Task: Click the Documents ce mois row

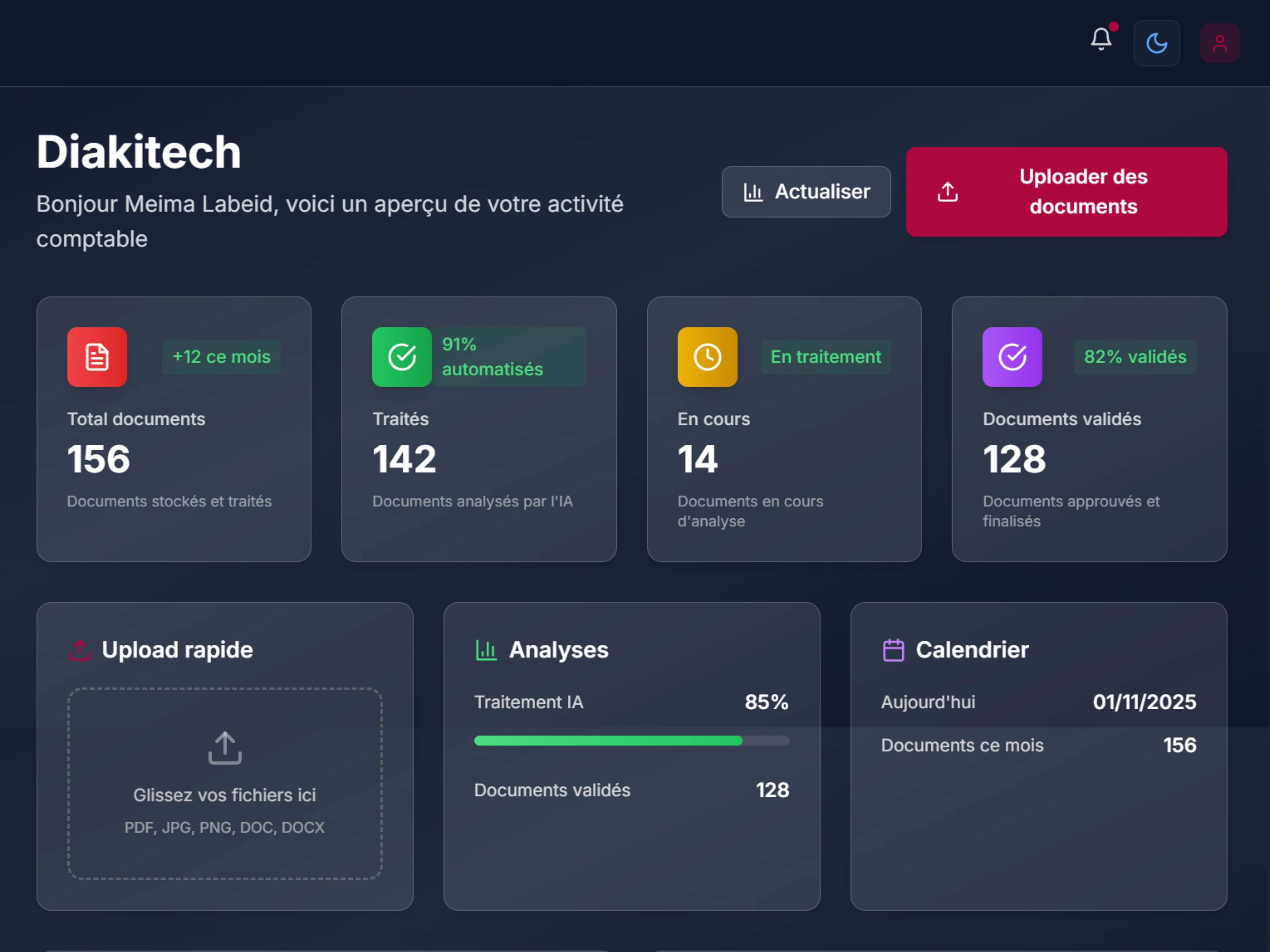Action: point(1038,745)
